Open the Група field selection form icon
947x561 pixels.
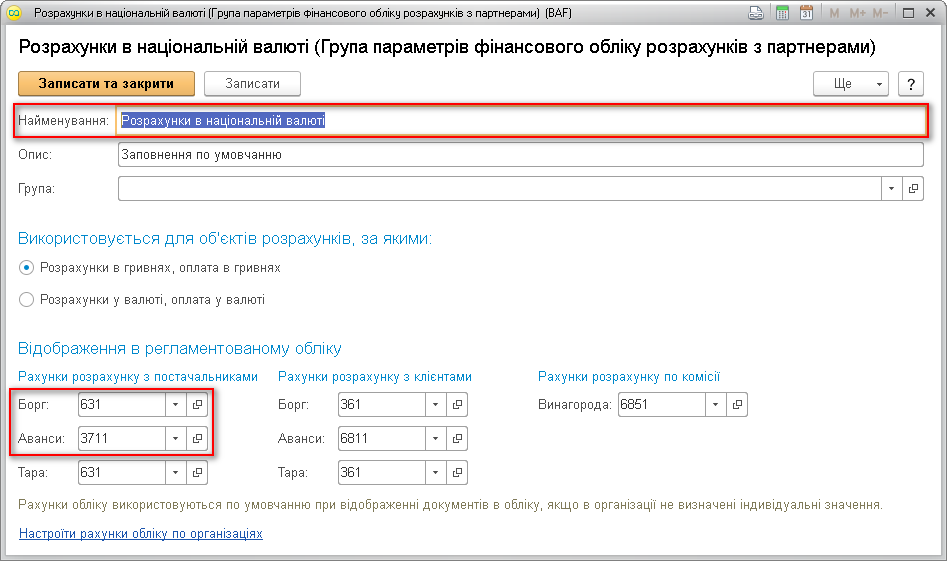pos(913,188)
